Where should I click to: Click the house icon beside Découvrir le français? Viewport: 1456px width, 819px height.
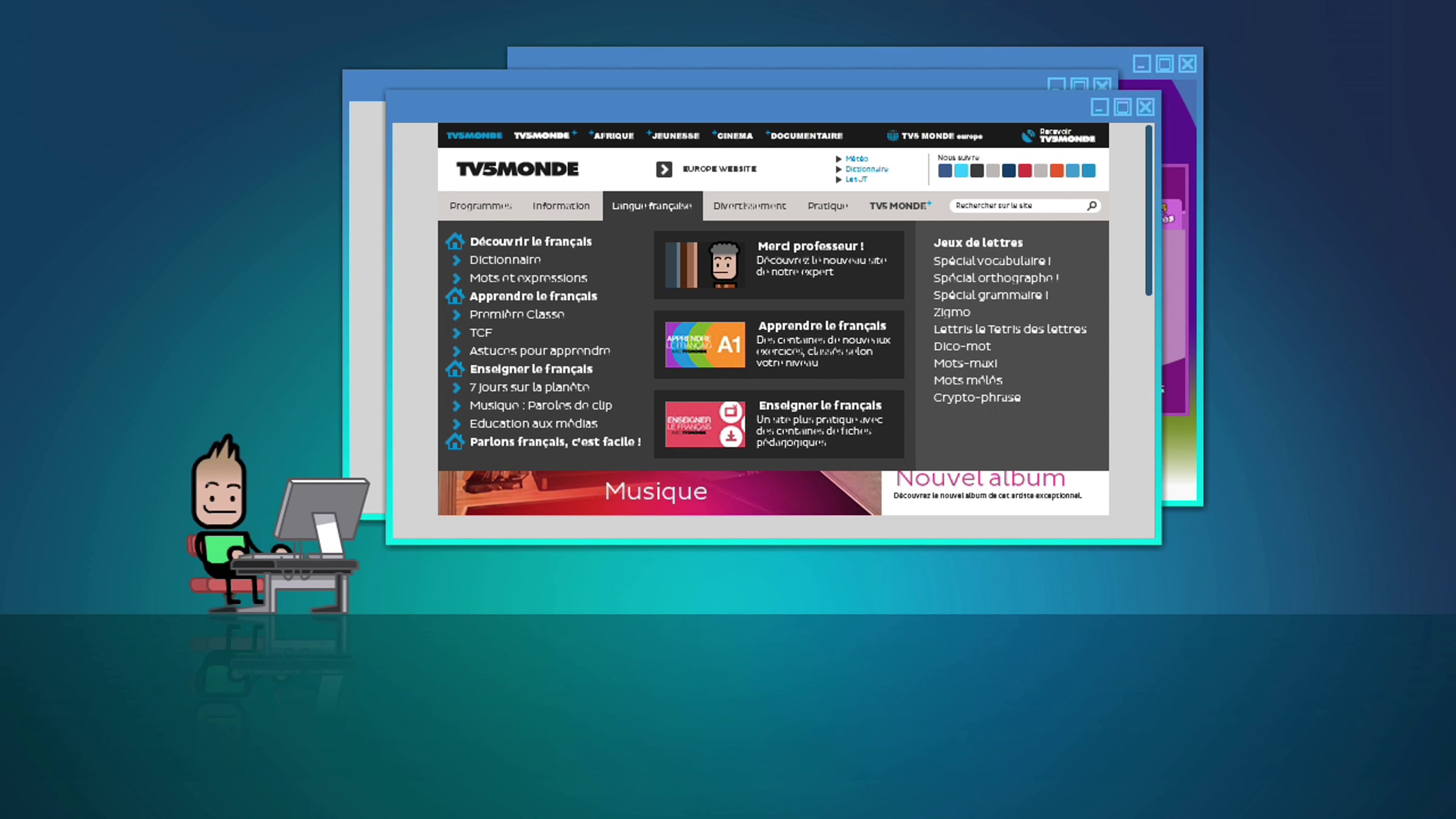pos(454,241)
